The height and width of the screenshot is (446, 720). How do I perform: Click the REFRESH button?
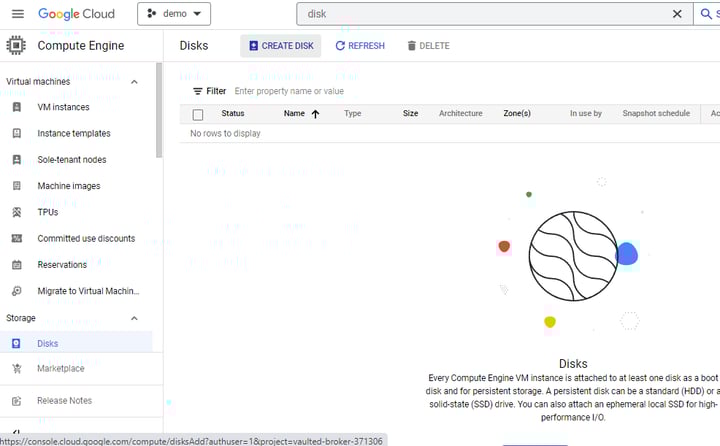(x=360, y=46)
